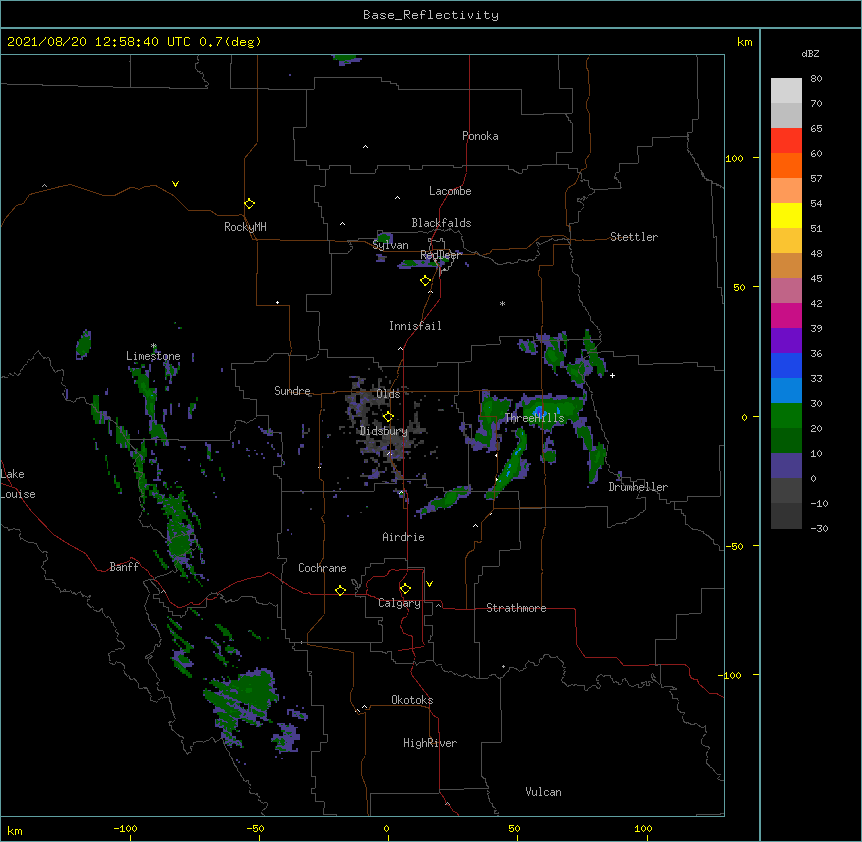Click the yellow diamond marker below Cochrane
Screen dimensions: 862x842
coord(340,590)
